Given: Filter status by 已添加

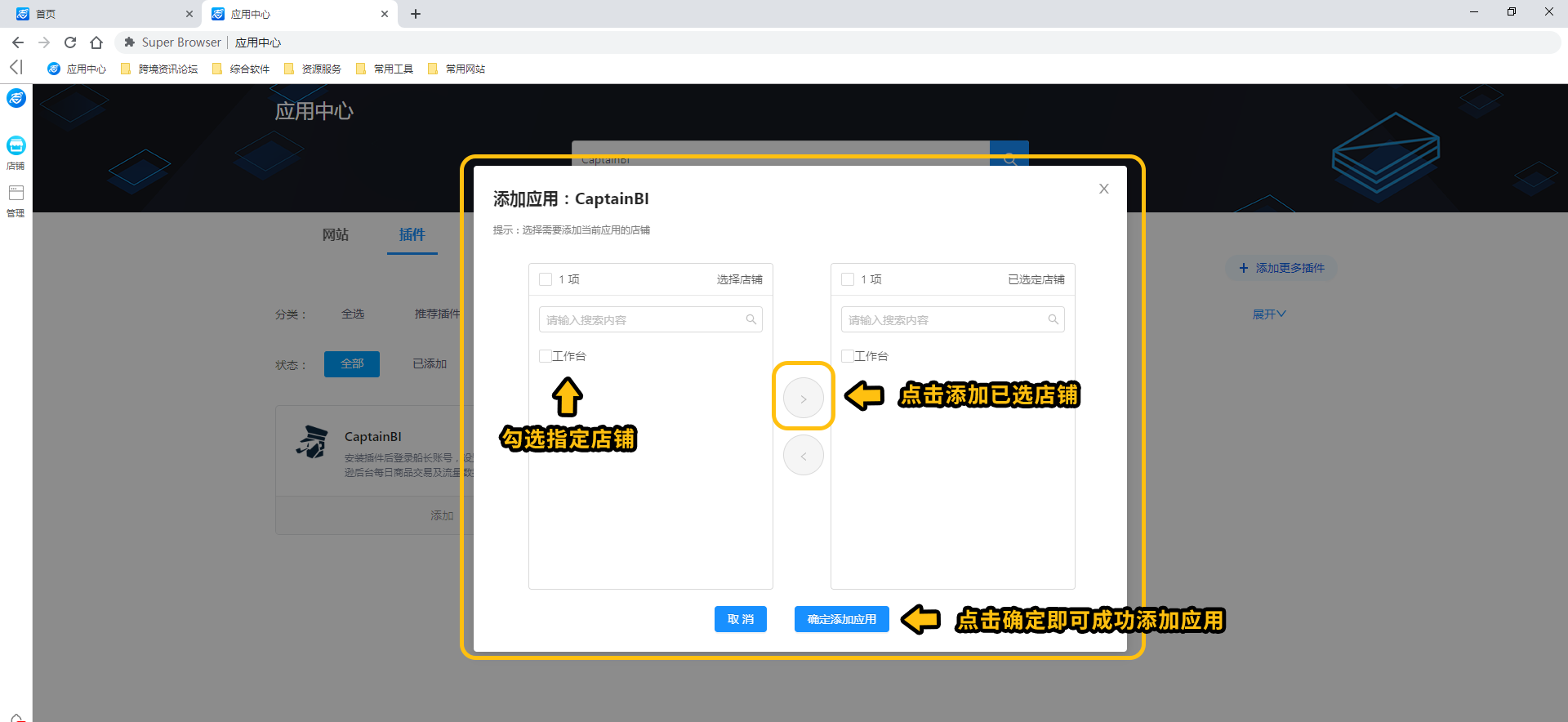Looking at the screenshot, I should pos(430,363).
